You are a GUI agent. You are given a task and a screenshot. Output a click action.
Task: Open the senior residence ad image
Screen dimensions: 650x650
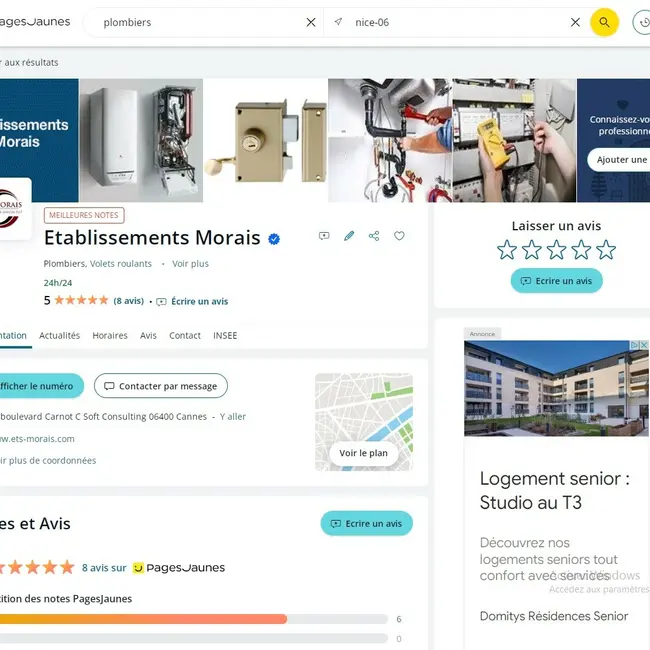tap(556, 388)
